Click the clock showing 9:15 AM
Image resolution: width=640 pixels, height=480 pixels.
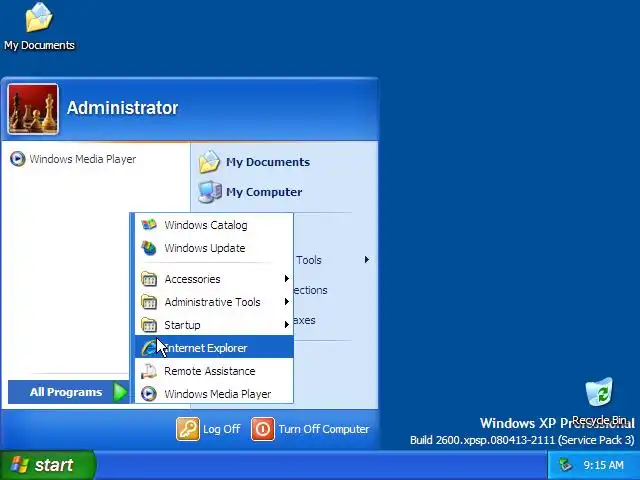point(603,465)
